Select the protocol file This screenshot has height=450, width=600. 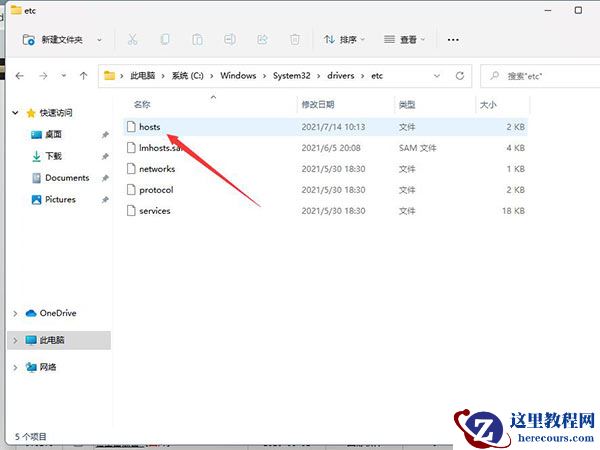click(326, 190)
